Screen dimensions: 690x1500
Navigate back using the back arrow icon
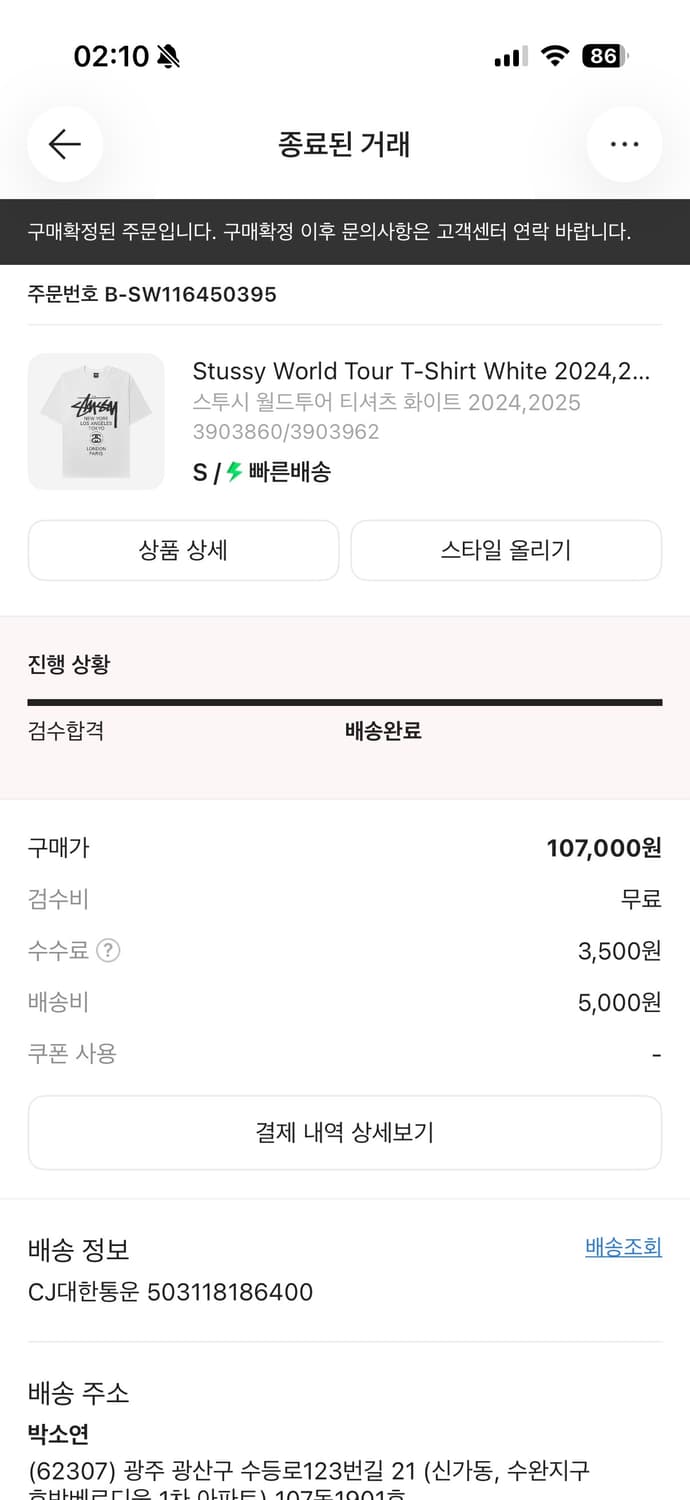(64, 144)
